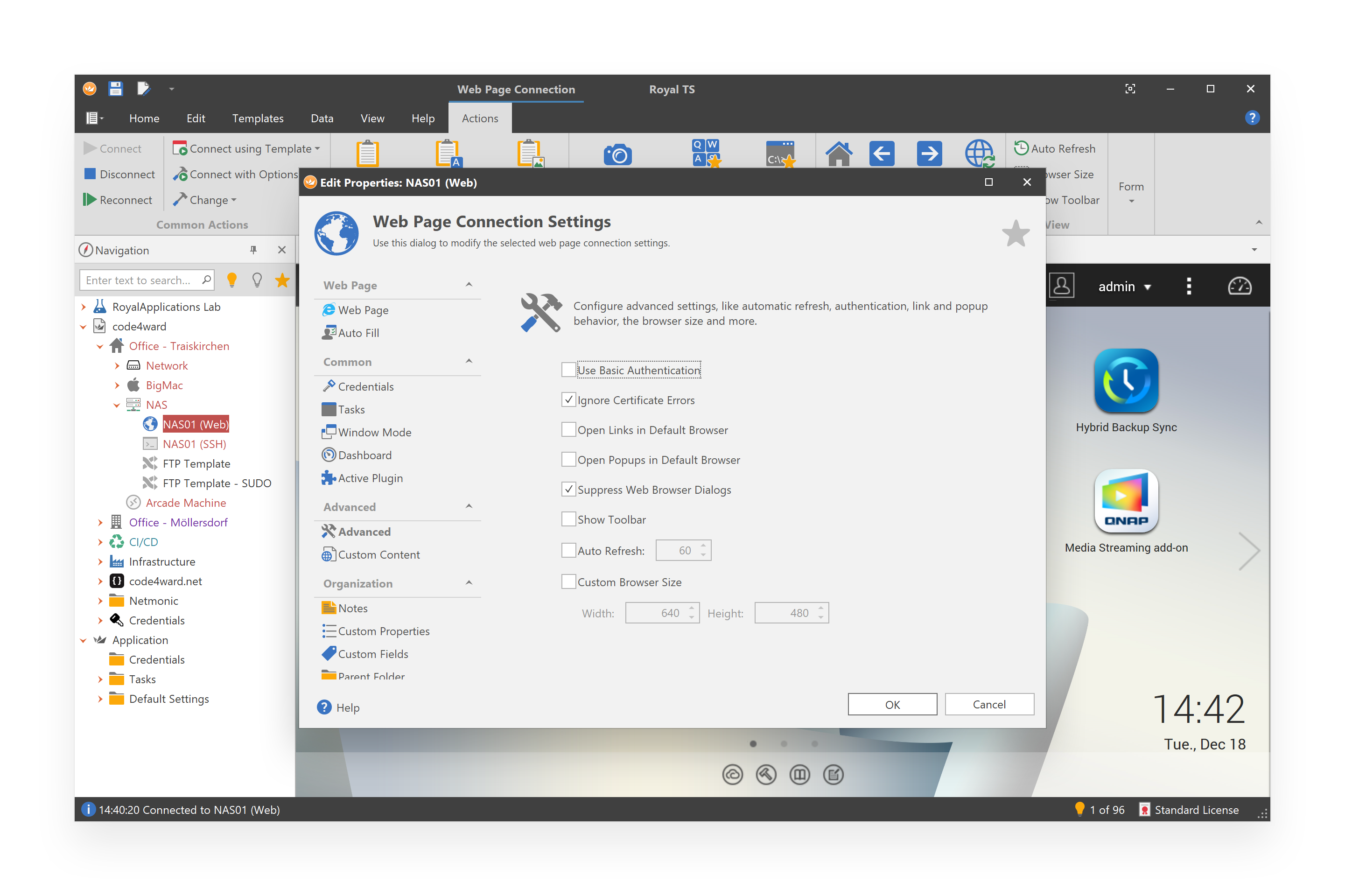The height and width of the screenshot is (896, 1345).
Task: Click the forward arrow navigation icon
Action: [x=929, y=154]
